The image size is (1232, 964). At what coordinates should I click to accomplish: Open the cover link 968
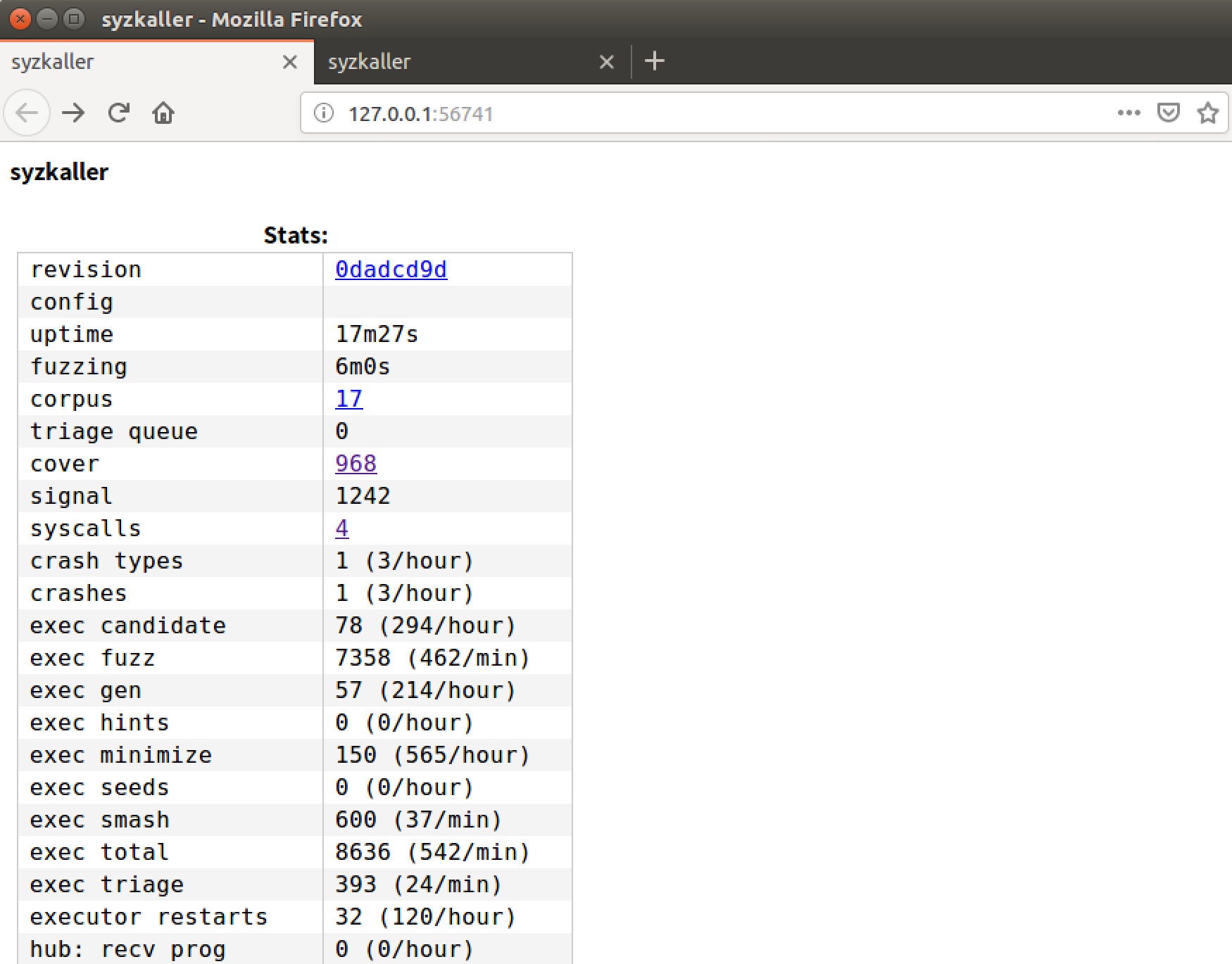[x=356, y=464]
